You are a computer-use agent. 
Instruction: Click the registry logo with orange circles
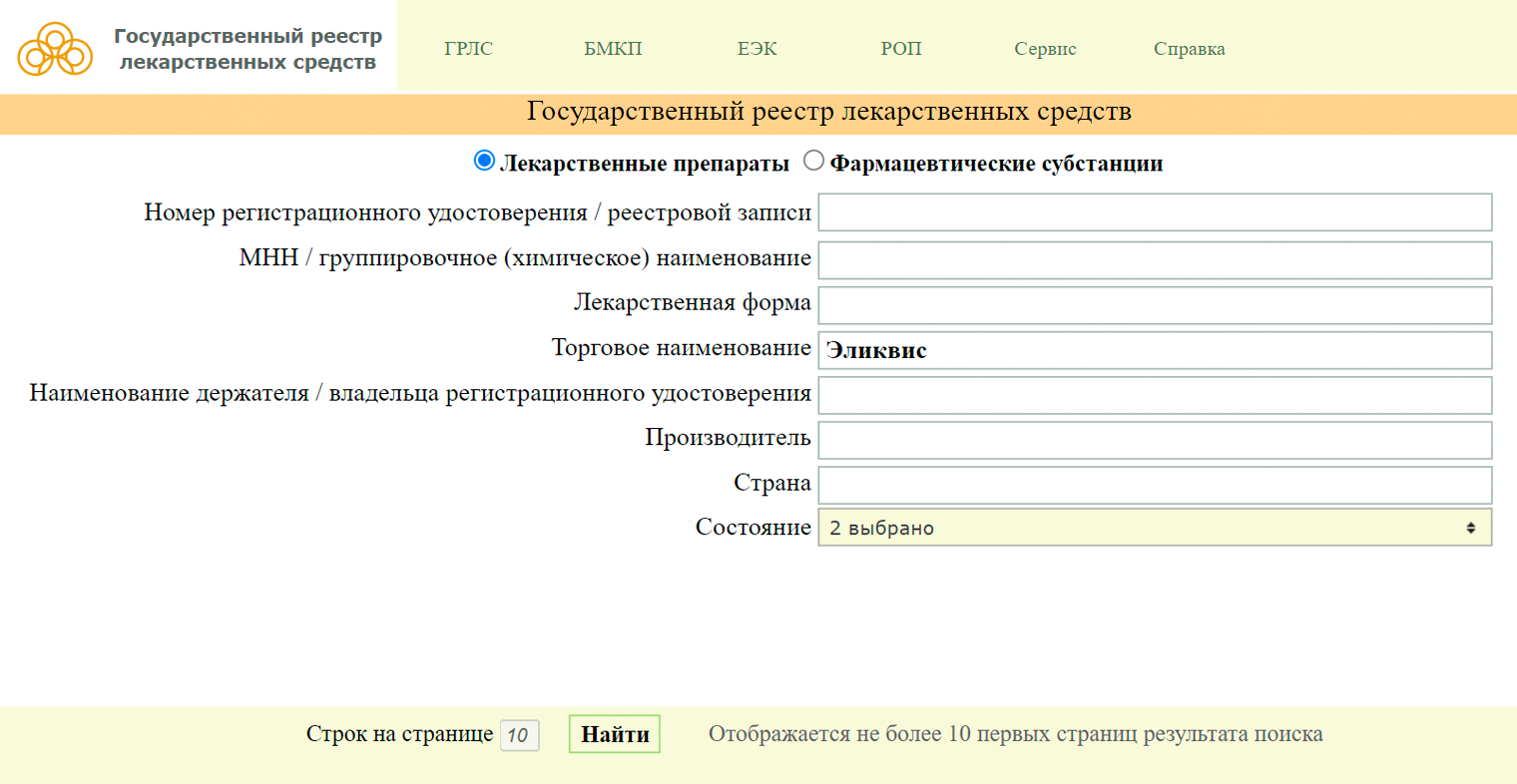[55, 49]
